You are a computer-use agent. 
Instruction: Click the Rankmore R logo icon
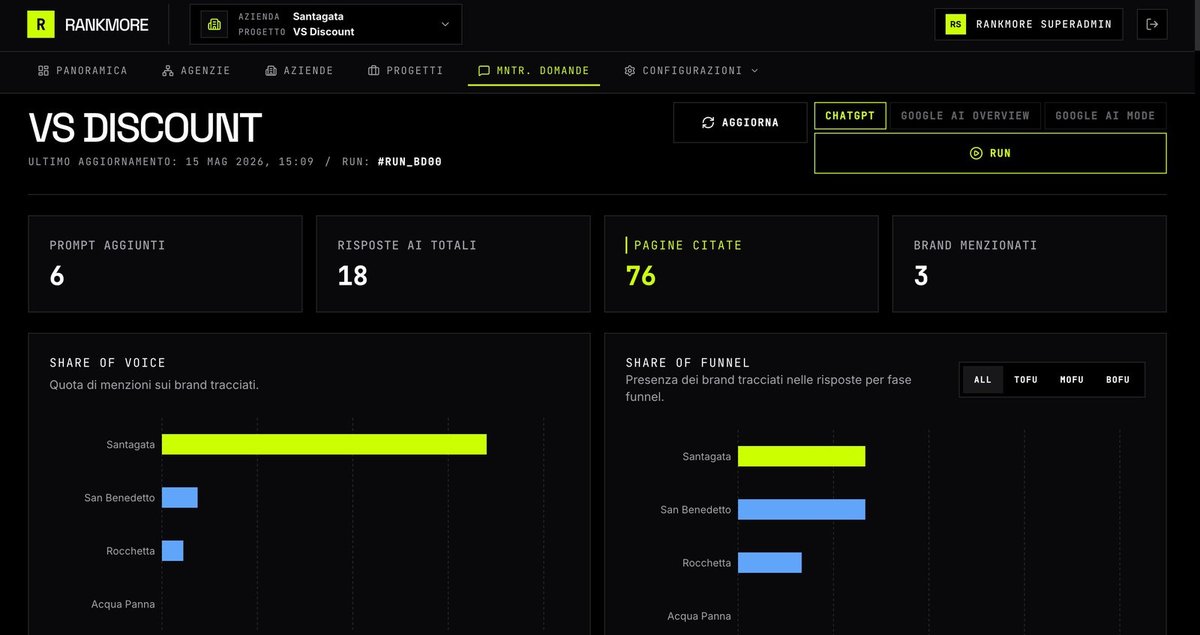(41, 24)
